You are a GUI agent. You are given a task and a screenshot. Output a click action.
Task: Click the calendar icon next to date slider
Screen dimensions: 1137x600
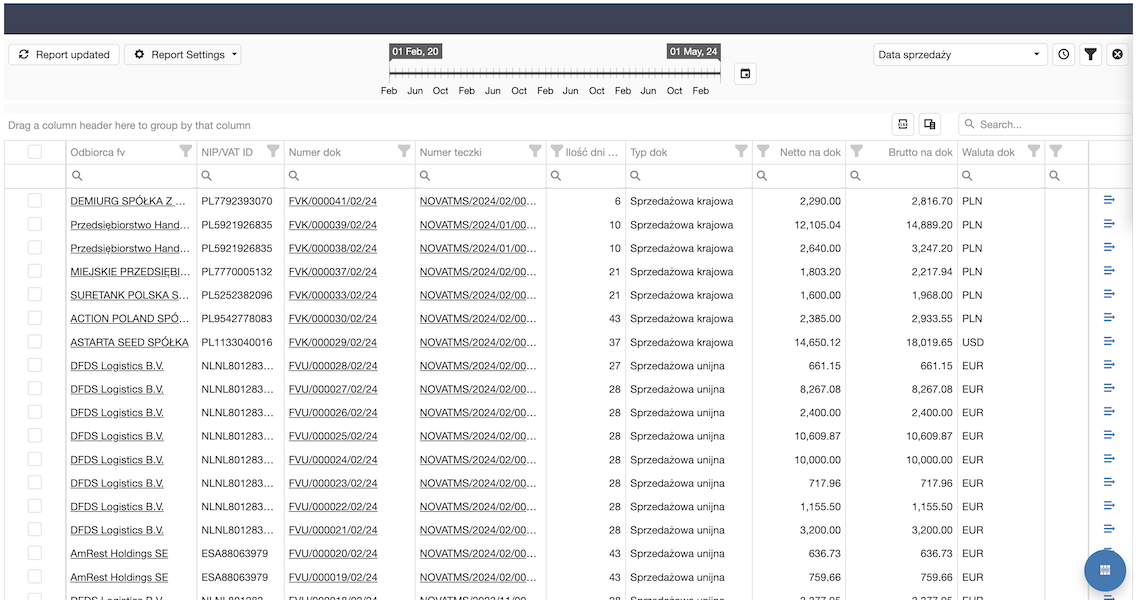744,74
